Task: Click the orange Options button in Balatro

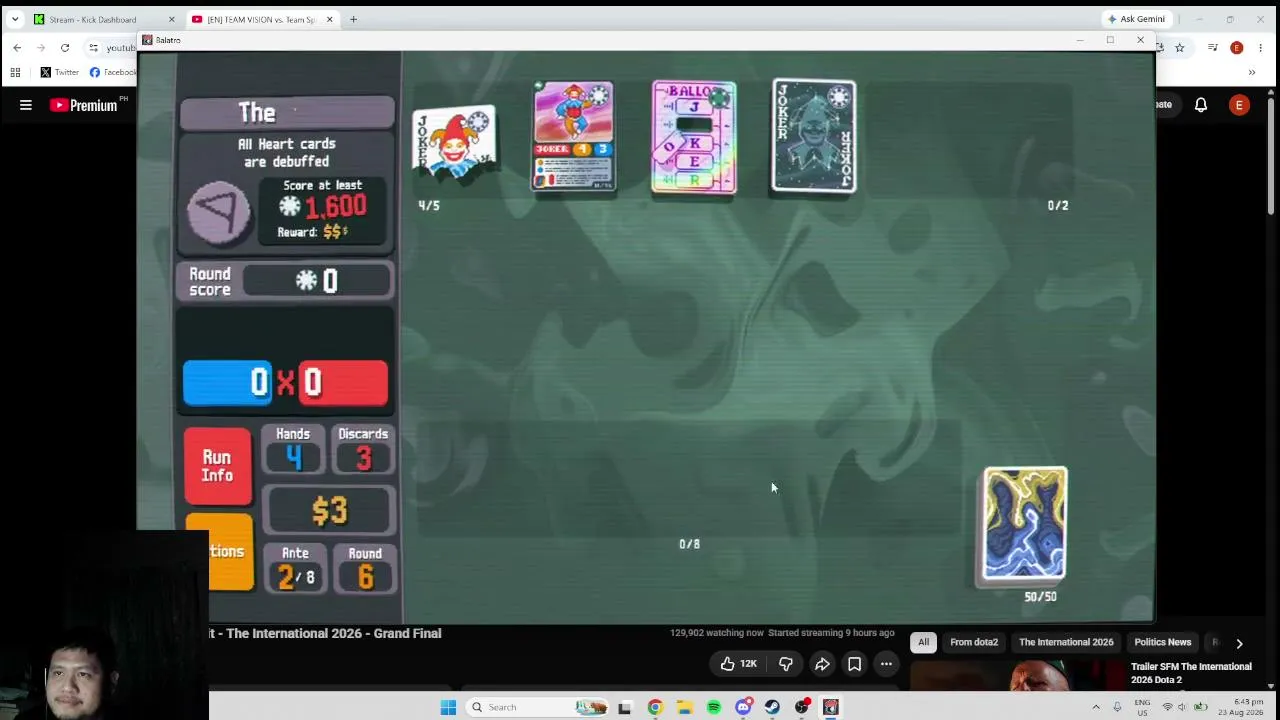Action: pos(230,552)
